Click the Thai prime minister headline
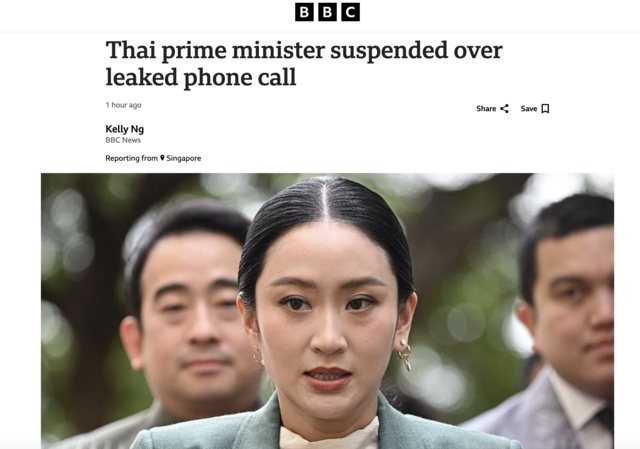The height and width of the screenshot is (449, 640). [304, 63]
